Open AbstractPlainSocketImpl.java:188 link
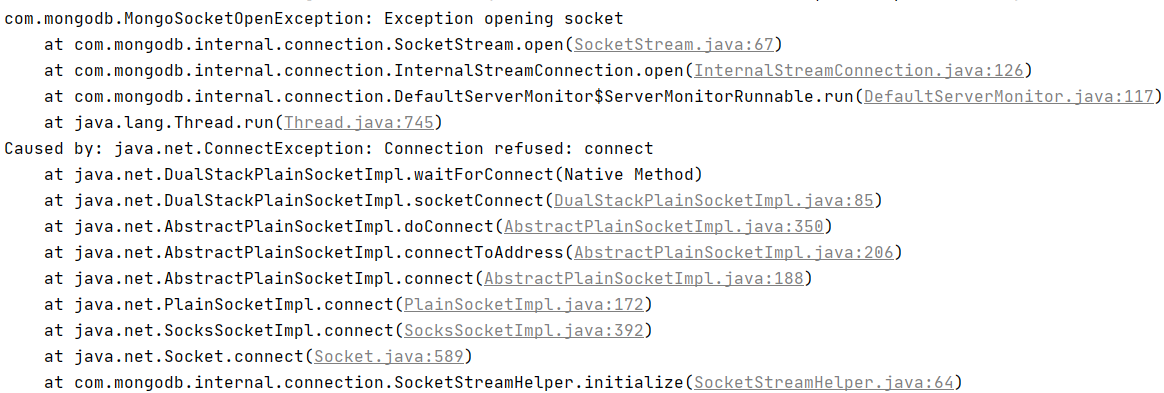The image size is (1164, 393). point(644,279)
